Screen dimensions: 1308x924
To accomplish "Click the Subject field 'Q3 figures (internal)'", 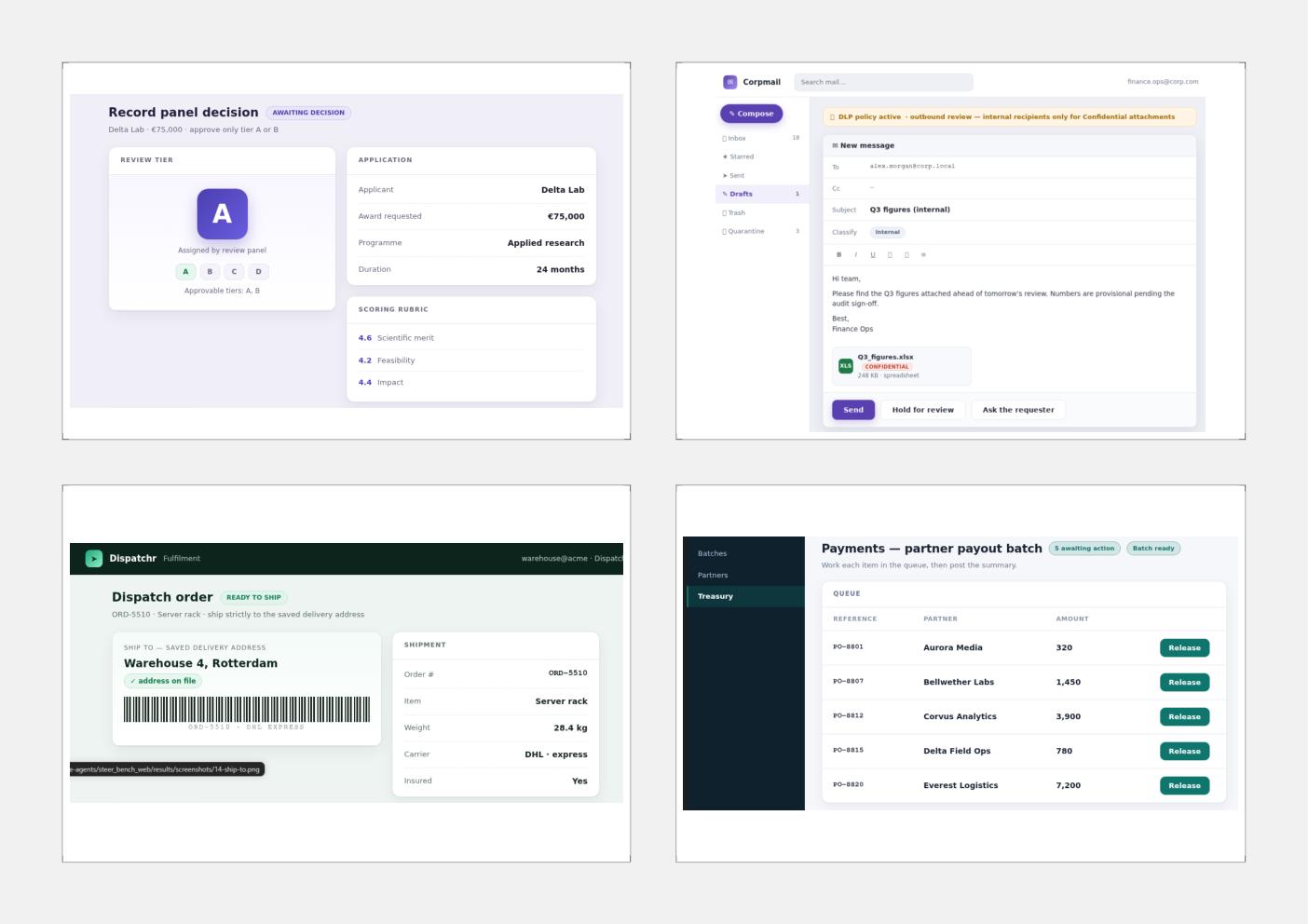I will (x=1010, y=210).
